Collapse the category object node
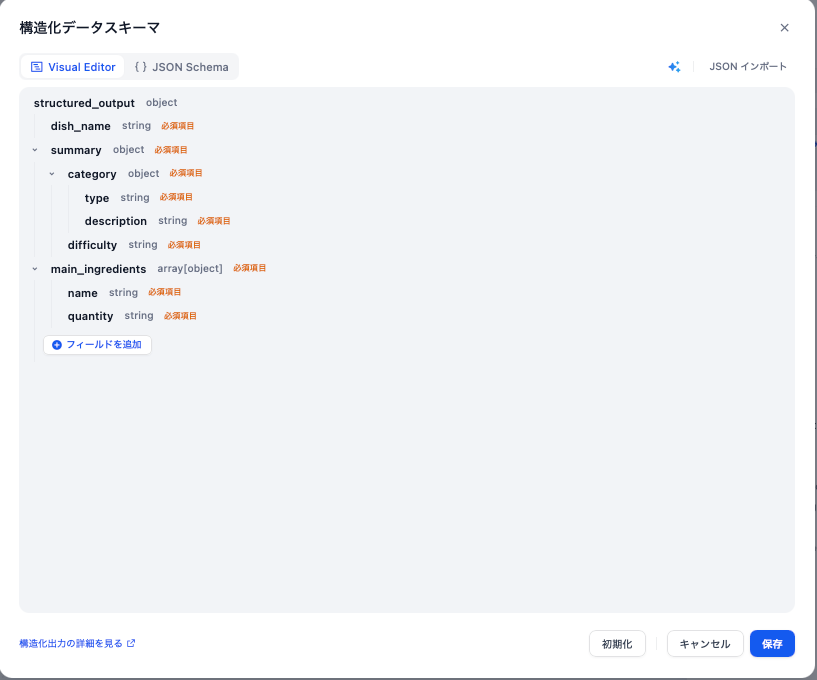817x680 pixels. pyautogui.click(x=52, y=174)
